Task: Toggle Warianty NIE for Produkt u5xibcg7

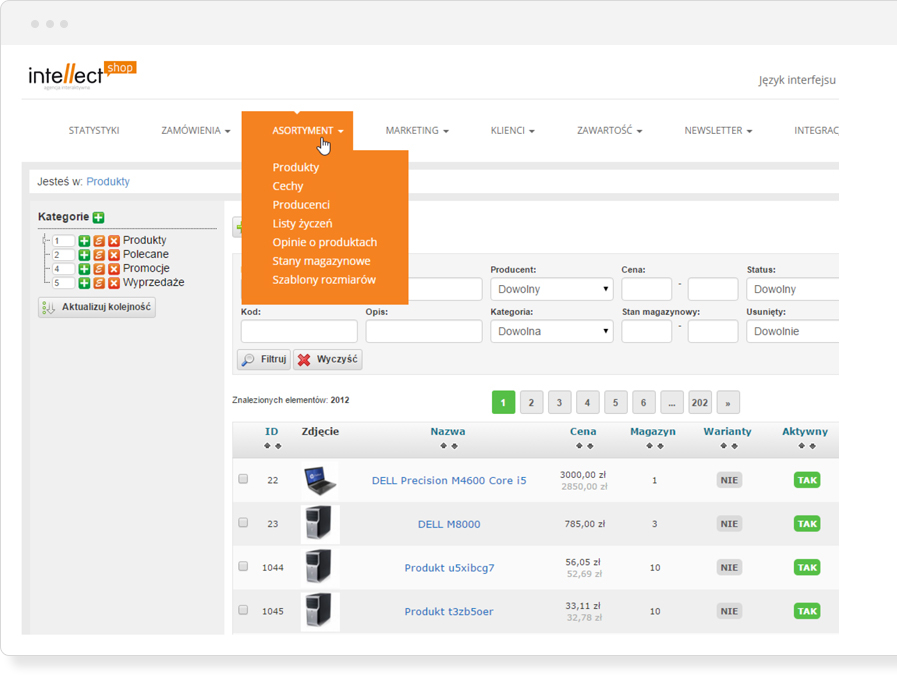Action: (x=729, y=567)
